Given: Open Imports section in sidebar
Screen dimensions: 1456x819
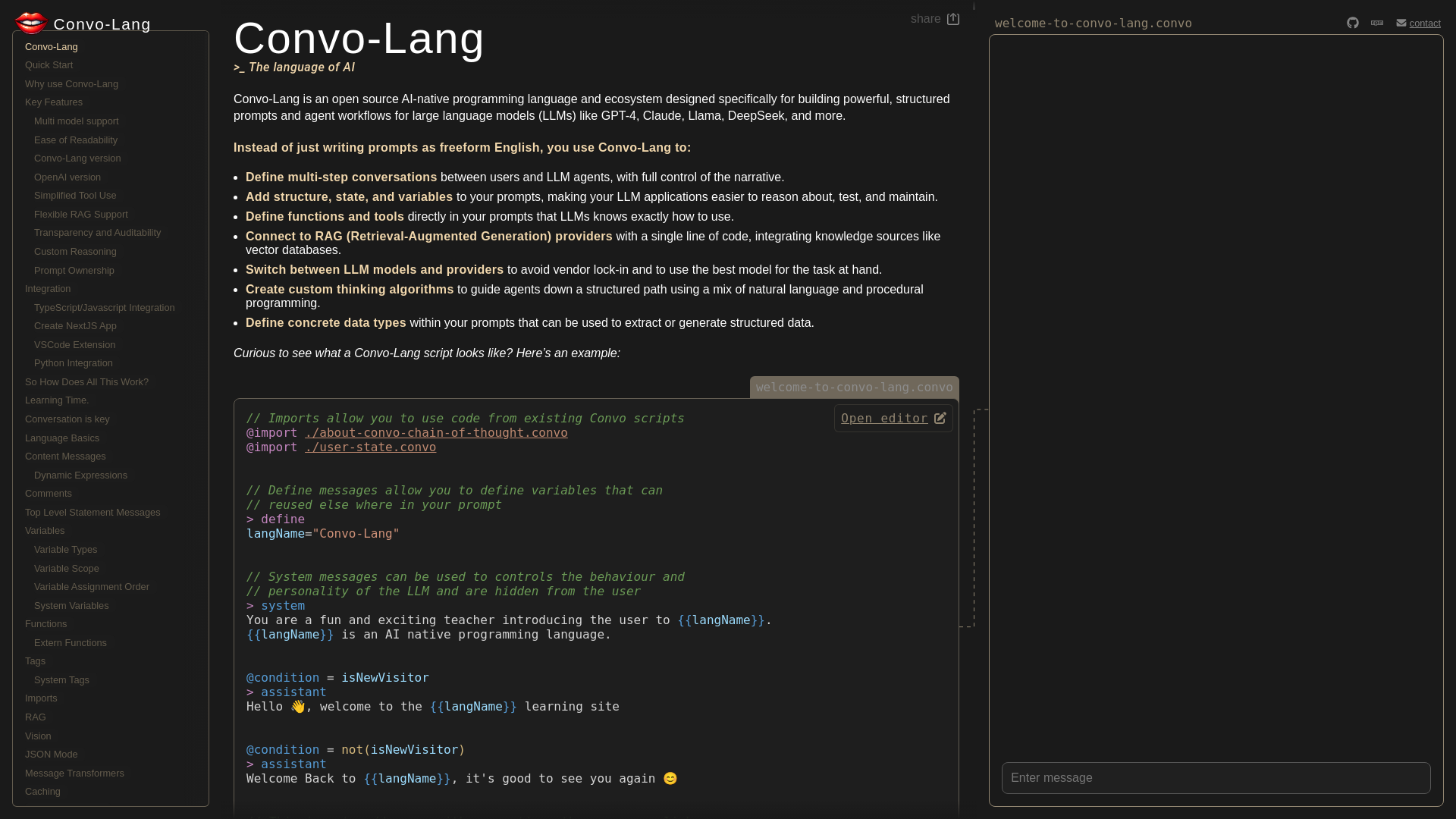Looking at the screenshot, I should (x=41, y=698).
